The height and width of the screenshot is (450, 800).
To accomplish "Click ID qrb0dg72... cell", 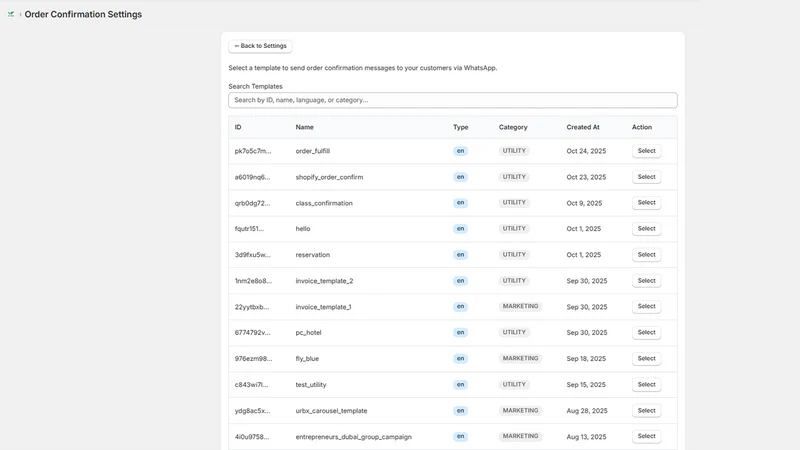I will [x=253, y=203].
